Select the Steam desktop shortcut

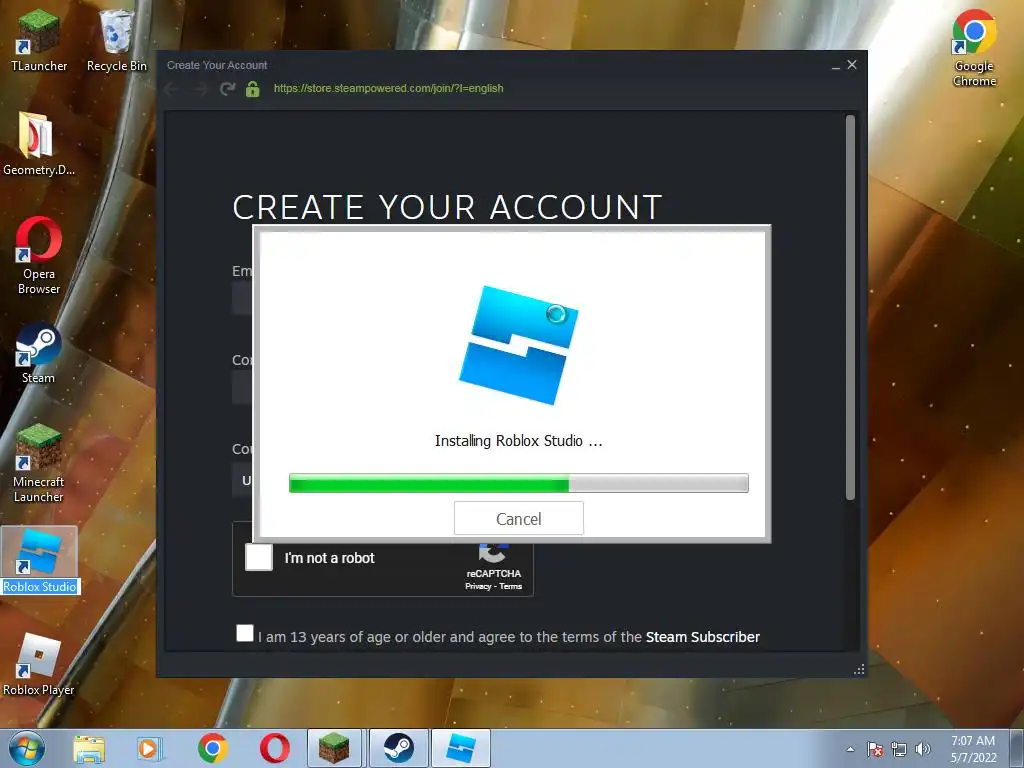click(39, 353)
